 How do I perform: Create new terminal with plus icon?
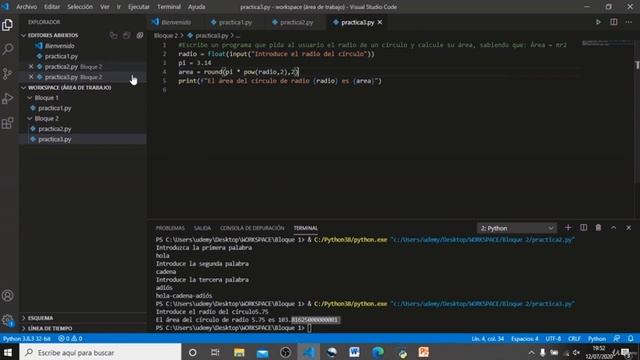[568, 228]
